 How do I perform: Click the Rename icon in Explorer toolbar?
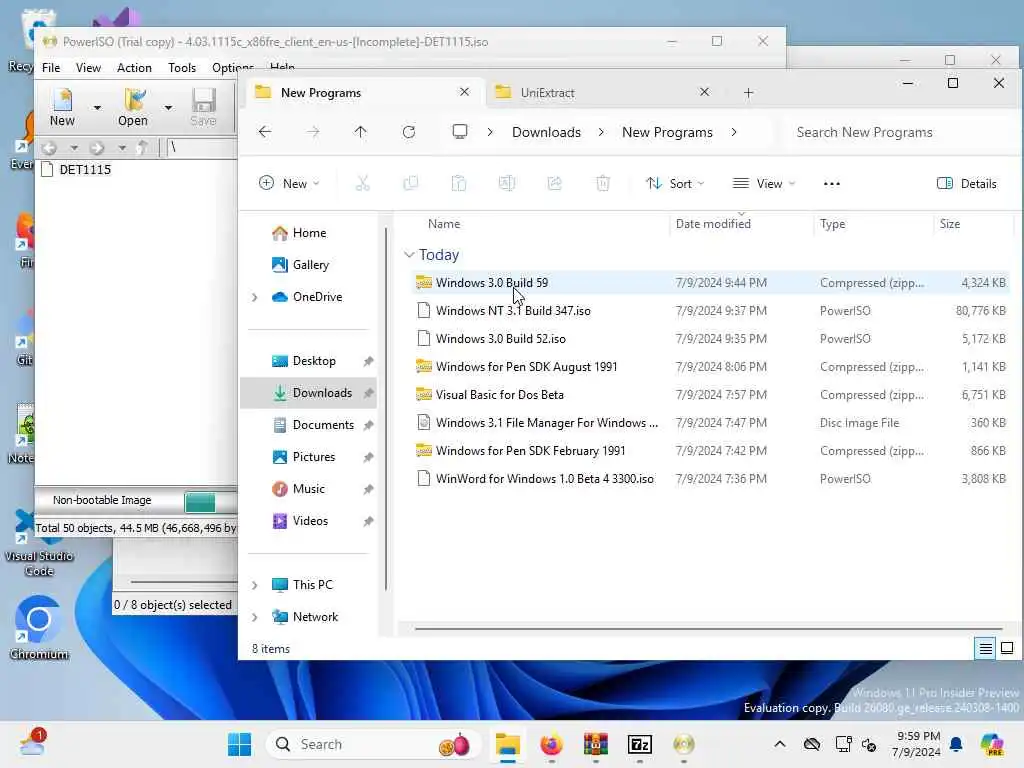point(507,184)
